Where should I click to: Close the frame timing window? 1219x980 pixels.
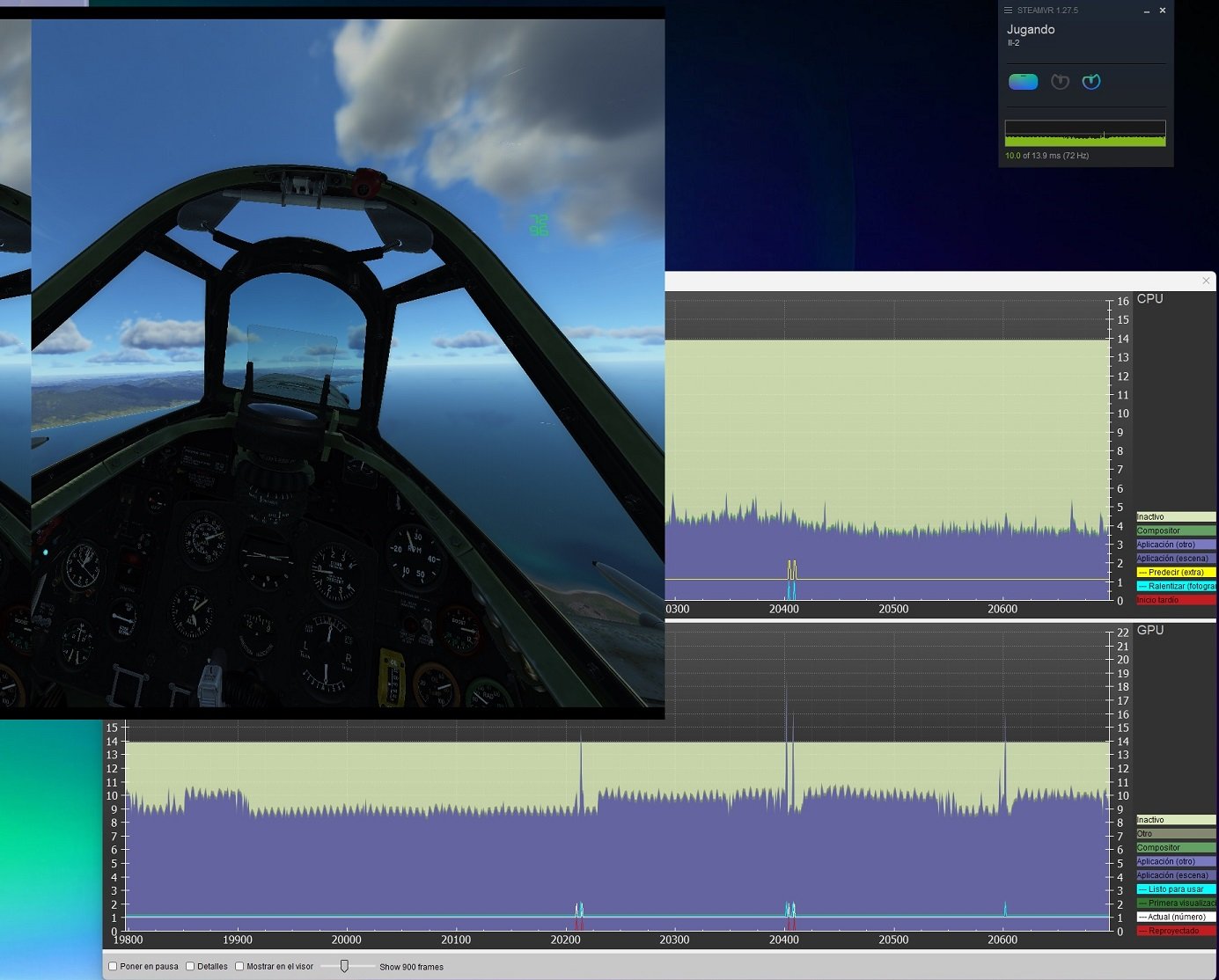(1206, 281)
